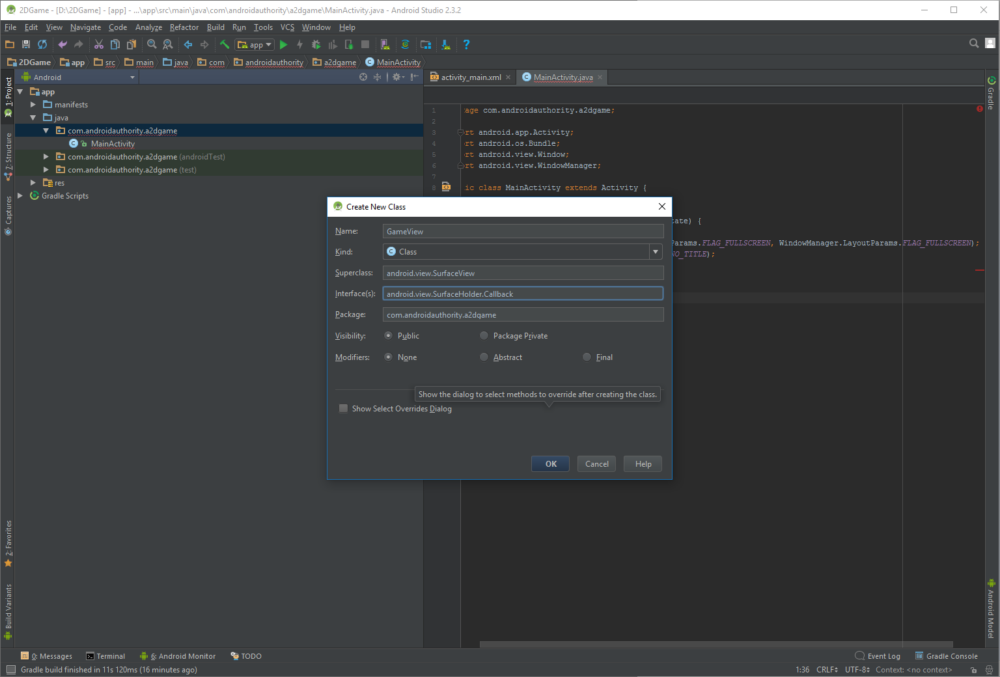Check Show Select Overrides Dialog

click(343, 408)
